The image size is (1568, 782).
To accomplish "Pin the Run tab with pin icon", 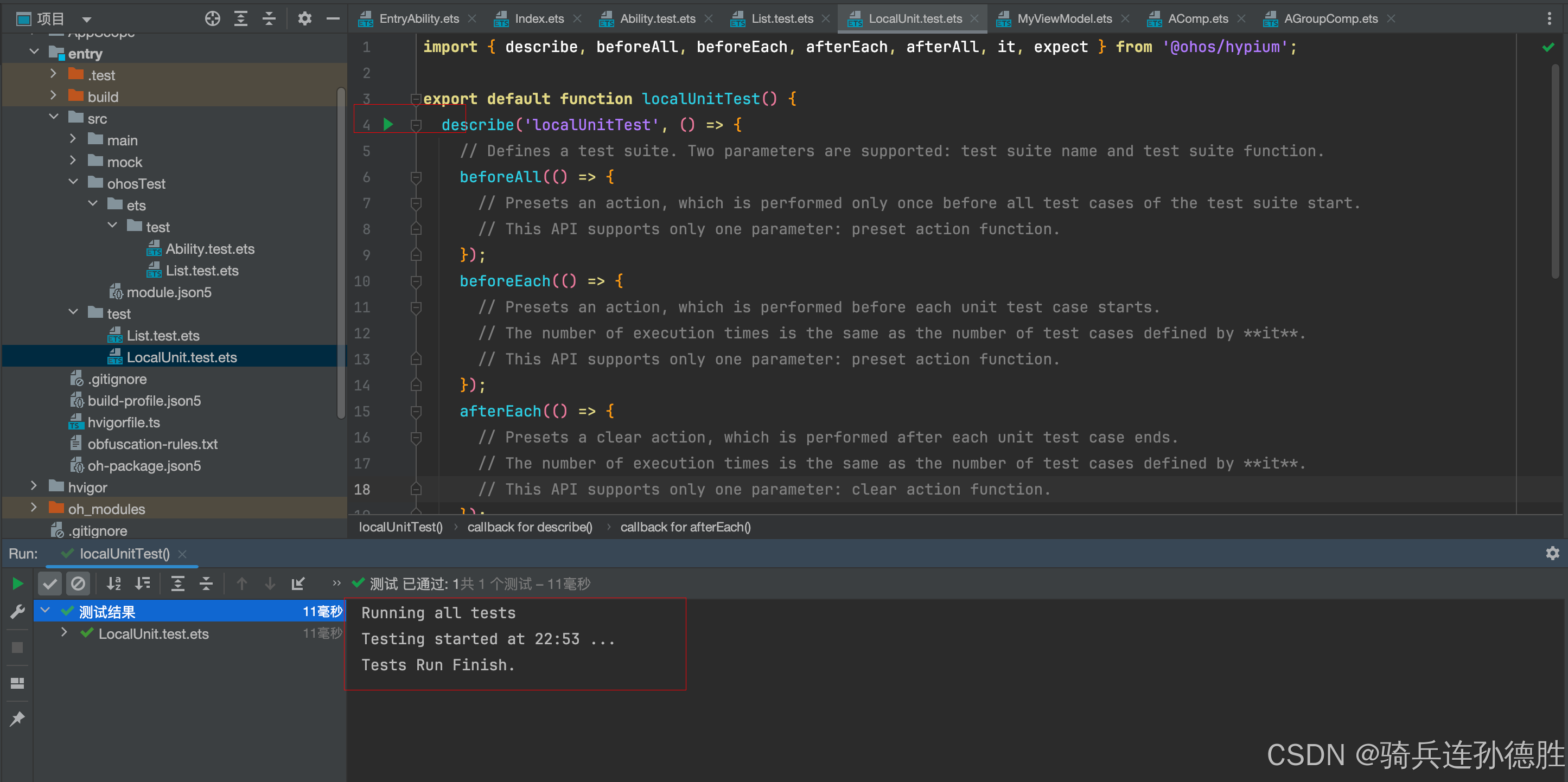I will pos(18,718).
